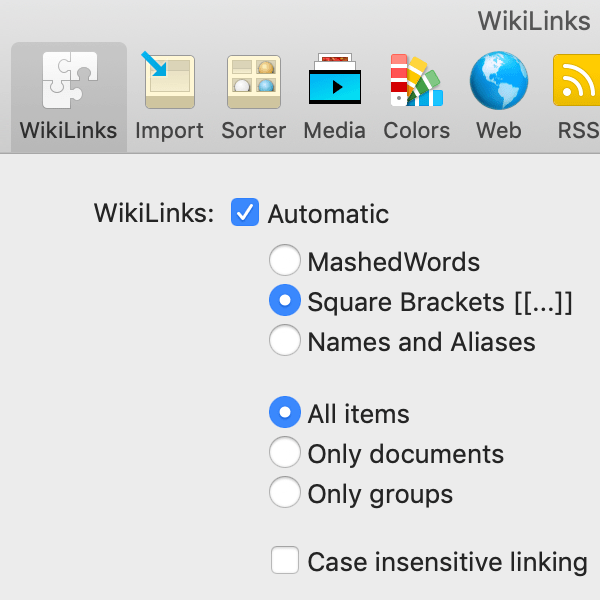Click the Web tab label

point(499,130)
